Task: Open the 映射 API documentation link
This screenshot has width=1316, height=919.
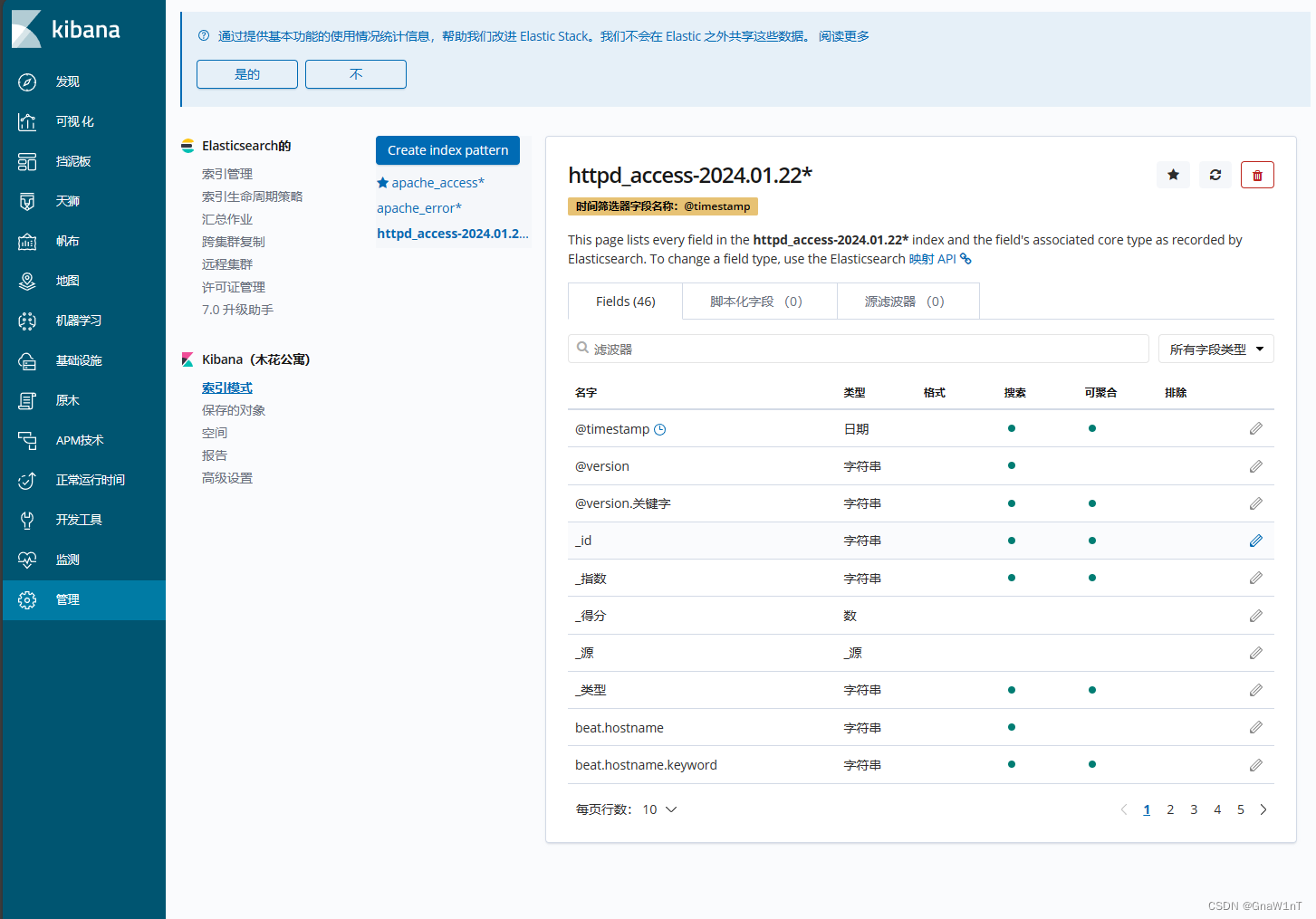Action: coord(940,259)
